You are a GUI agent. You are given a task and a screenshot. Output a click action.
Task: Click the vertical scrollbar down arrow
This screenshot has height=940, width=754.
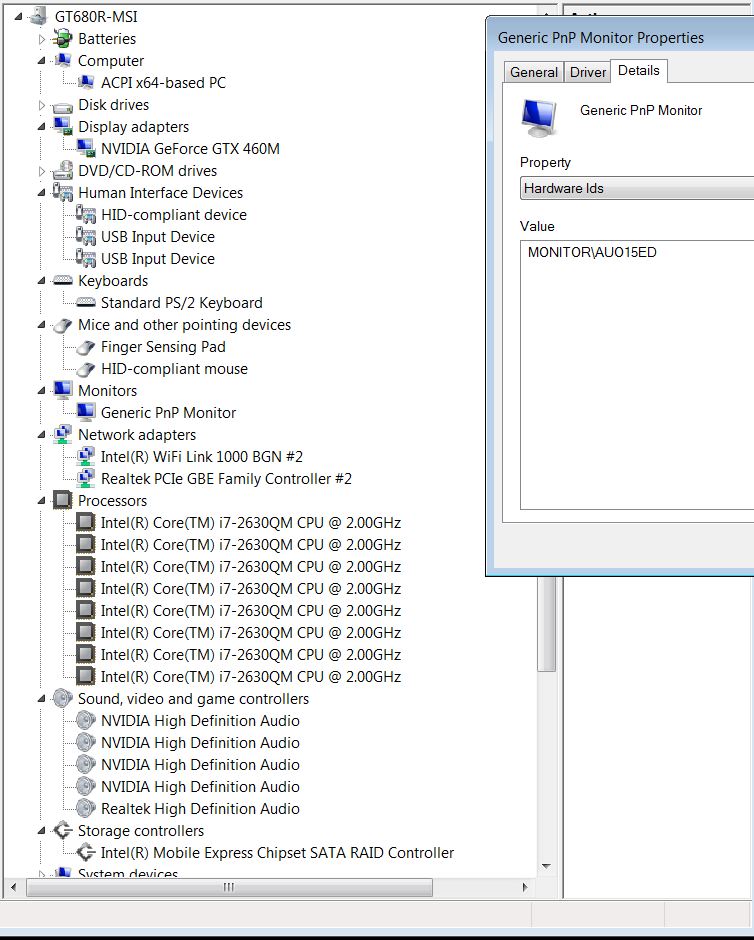coord(546,866)
